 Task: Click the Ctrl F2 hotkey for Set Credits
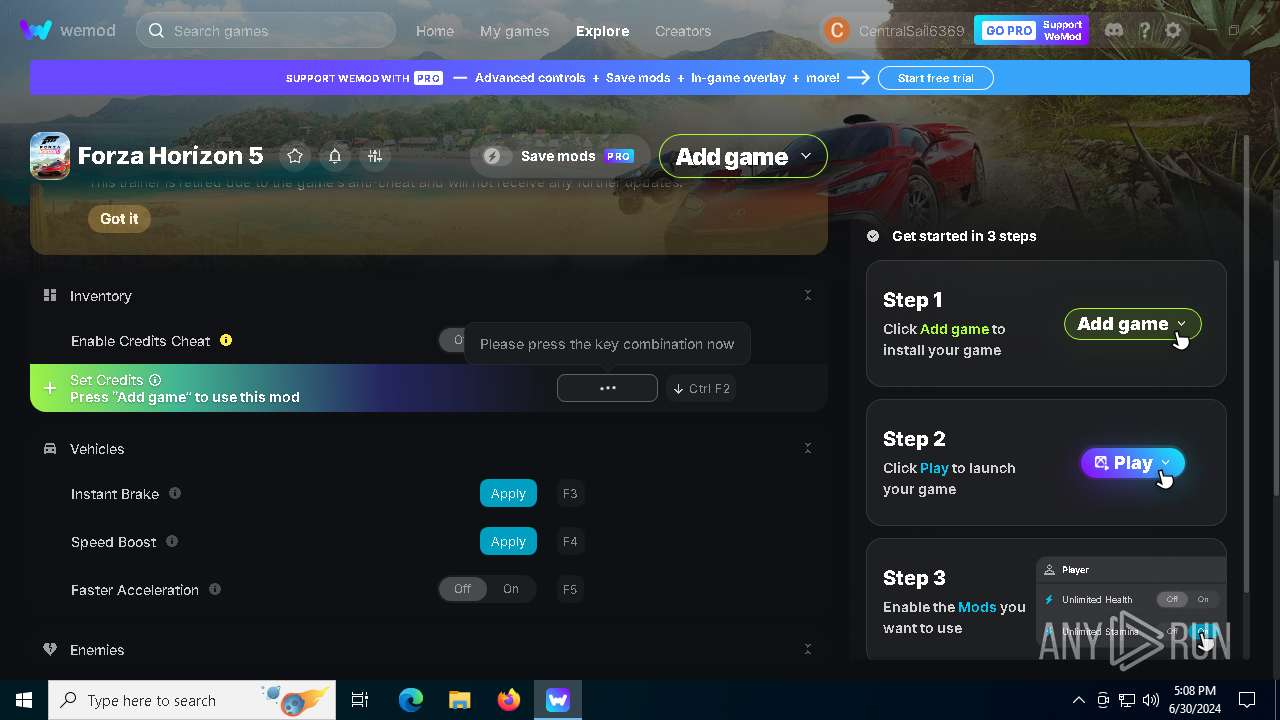(701, 388)
